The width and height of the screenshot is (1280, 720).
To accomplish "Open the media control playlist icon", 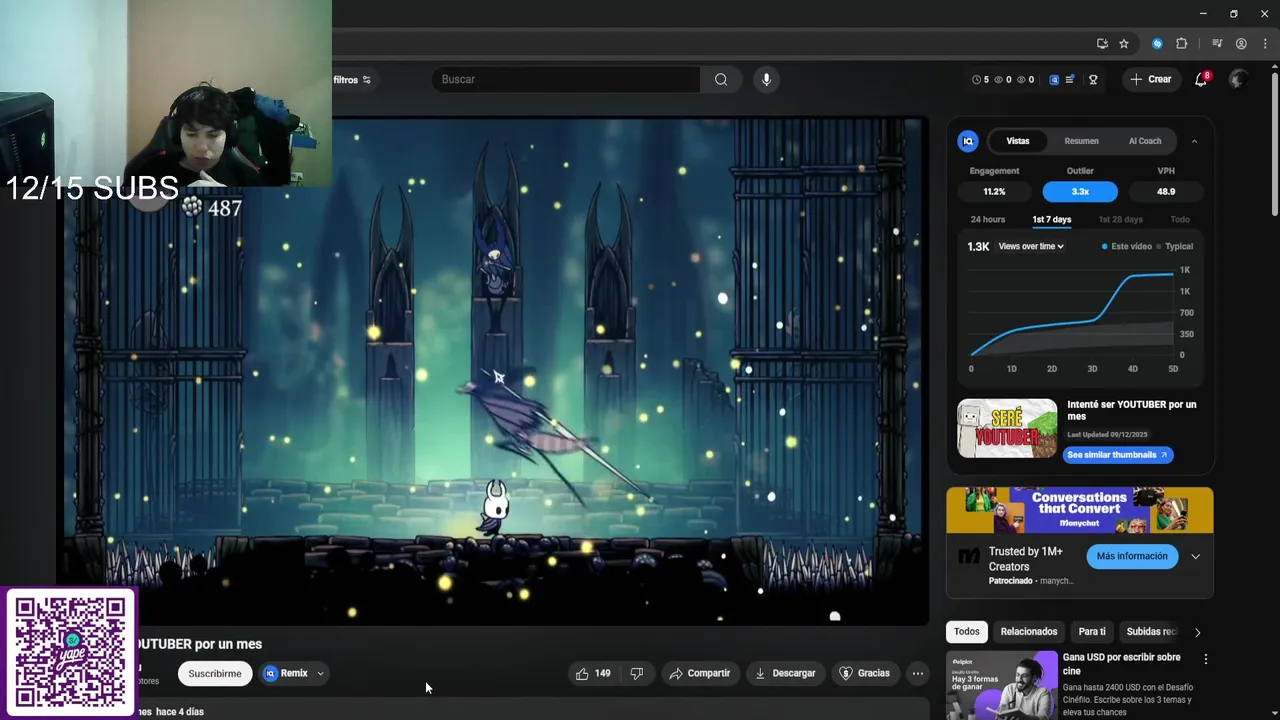I will tap(1217, 43).
